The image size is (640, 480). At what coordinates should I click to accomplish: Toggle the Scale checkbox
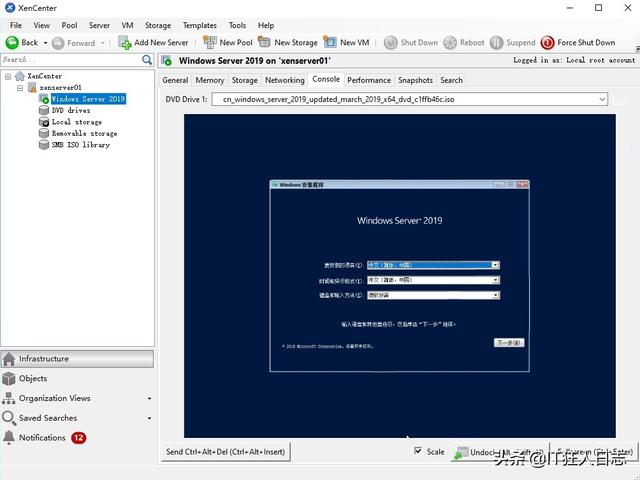(x=418, y=451)
